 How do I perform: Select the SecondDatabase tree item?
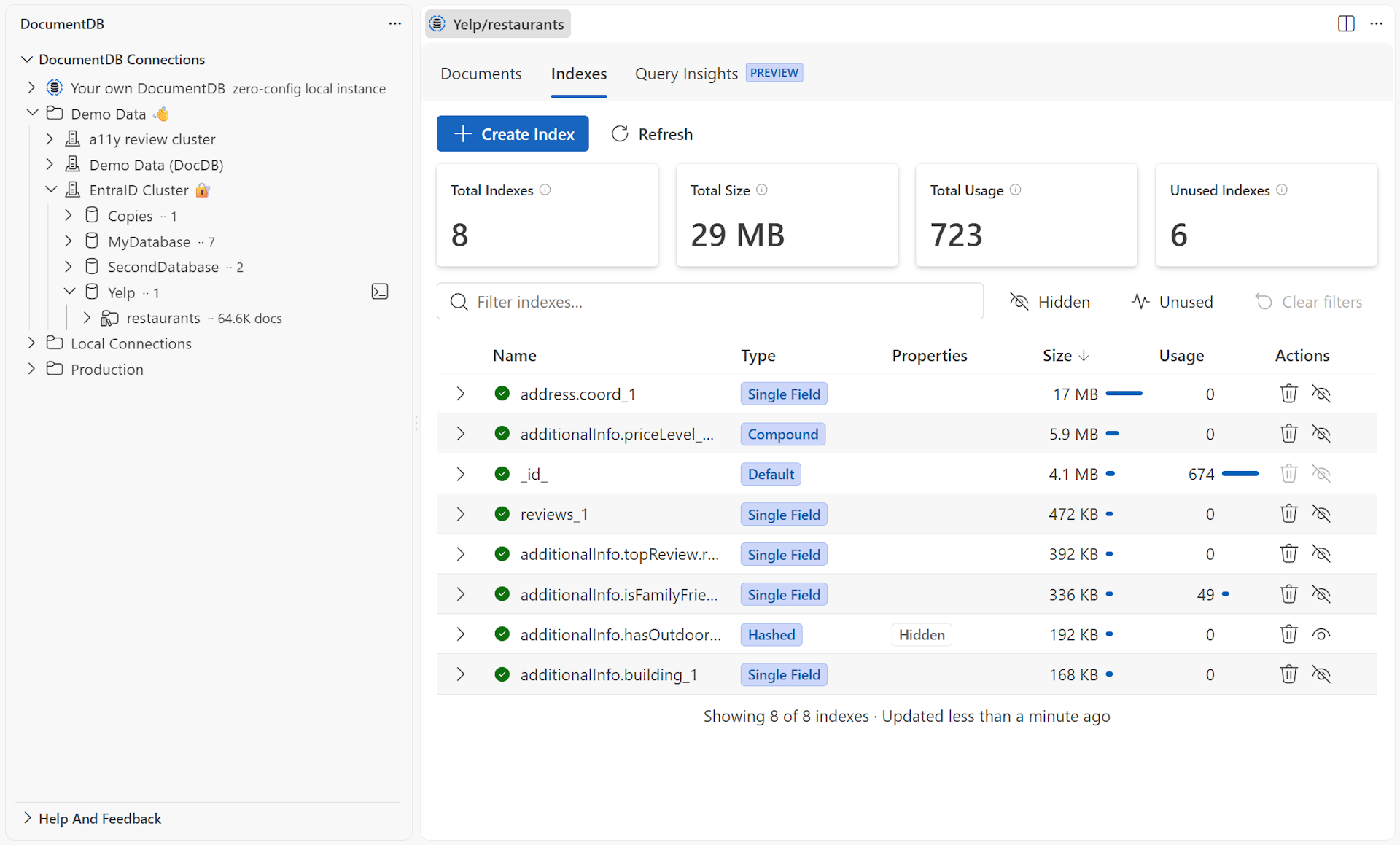pyautogui.click(x=163, y=267)
